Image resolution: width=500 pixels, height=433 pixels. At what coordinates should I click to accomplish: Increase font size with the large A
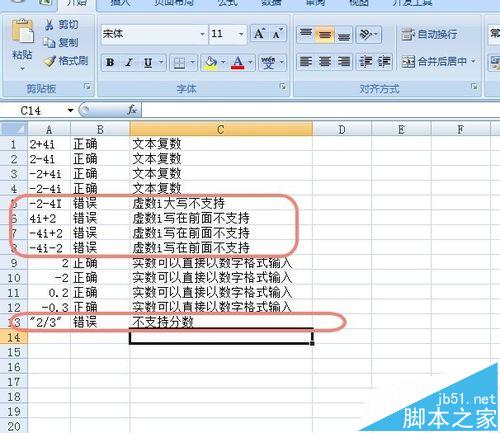[x=259, y=34]
